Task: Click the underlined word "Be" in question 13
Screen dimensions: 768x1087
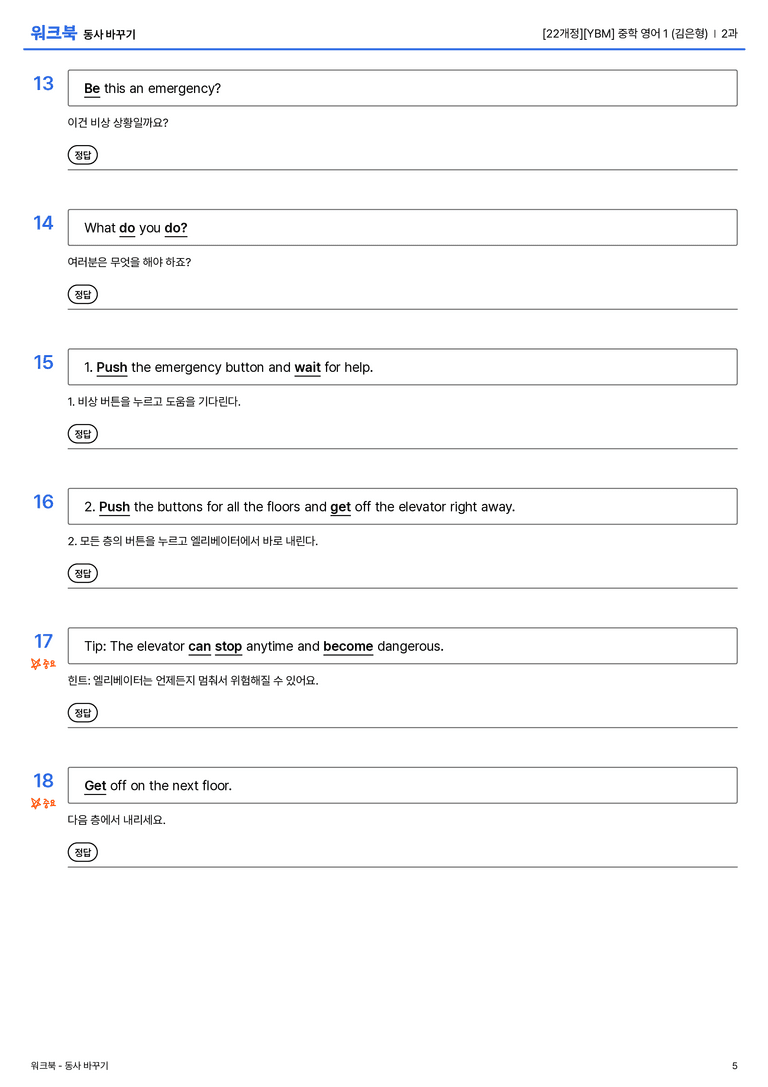Action: (x=92, y=89)
